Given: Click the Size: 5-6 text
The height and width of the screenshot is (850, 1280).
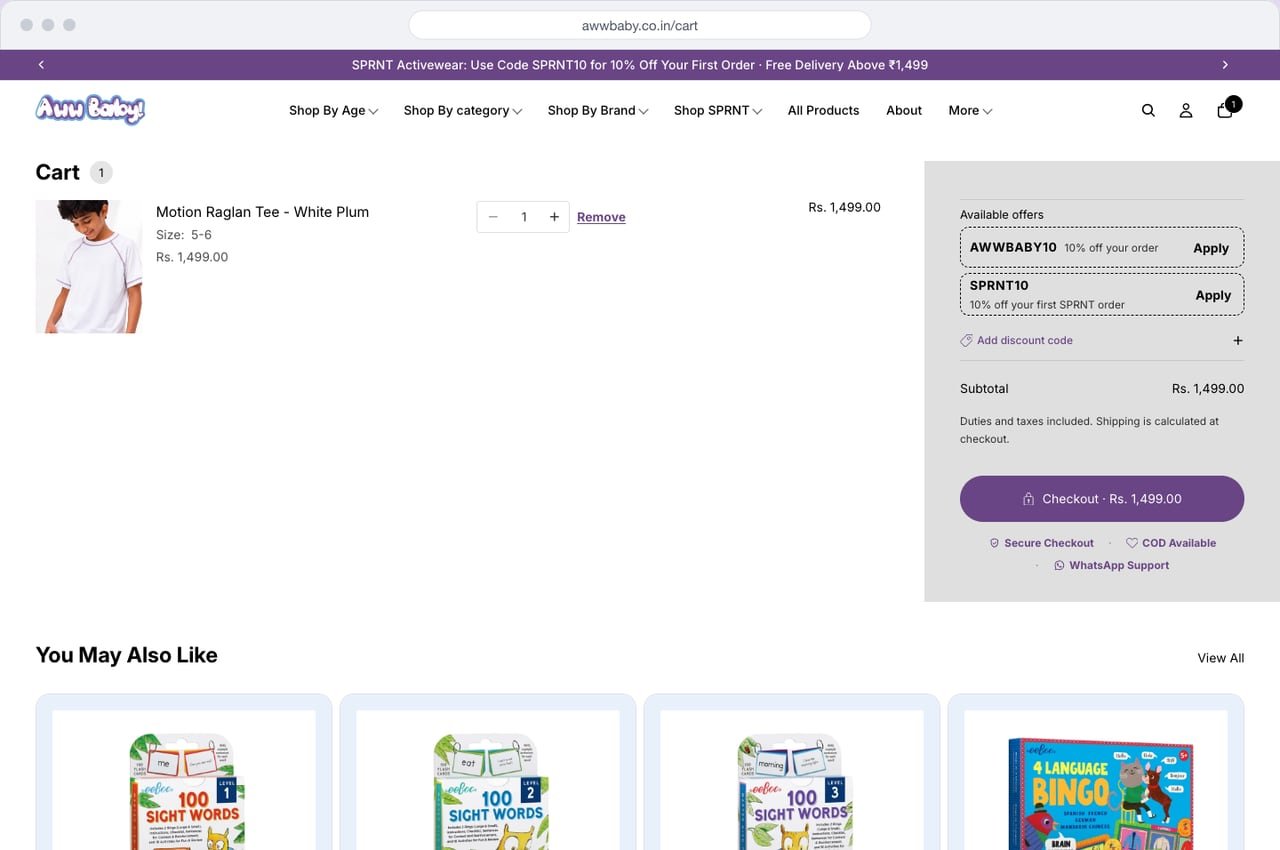Looking at the screenshot, I should [184, 235].
